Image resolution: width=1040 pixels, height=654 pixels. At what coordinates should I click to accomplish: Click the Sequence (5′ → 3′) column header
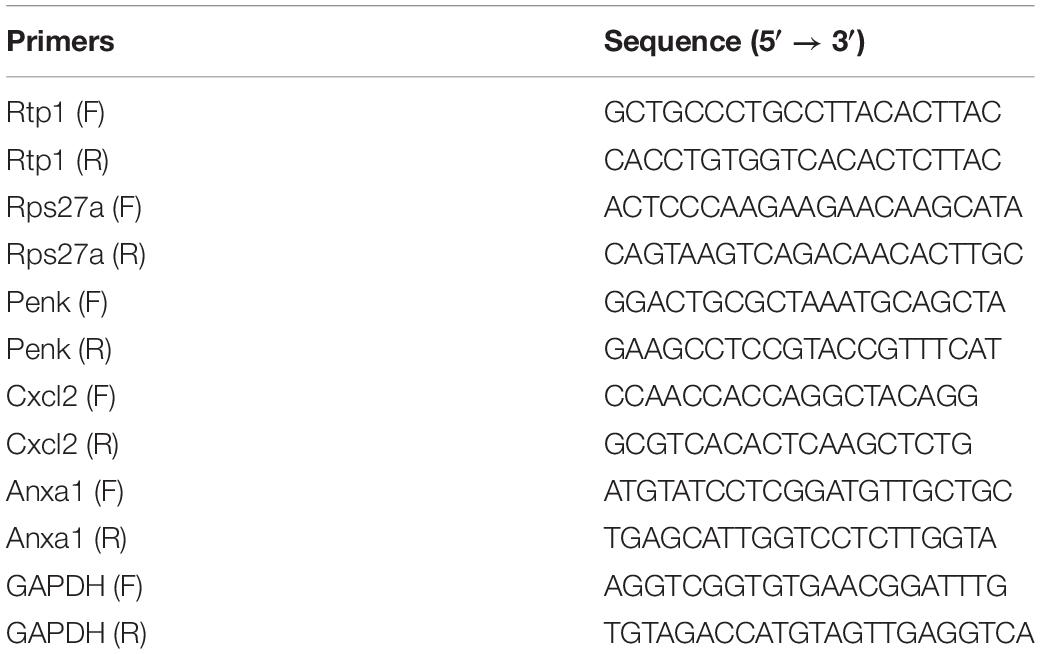coord(734,42)
